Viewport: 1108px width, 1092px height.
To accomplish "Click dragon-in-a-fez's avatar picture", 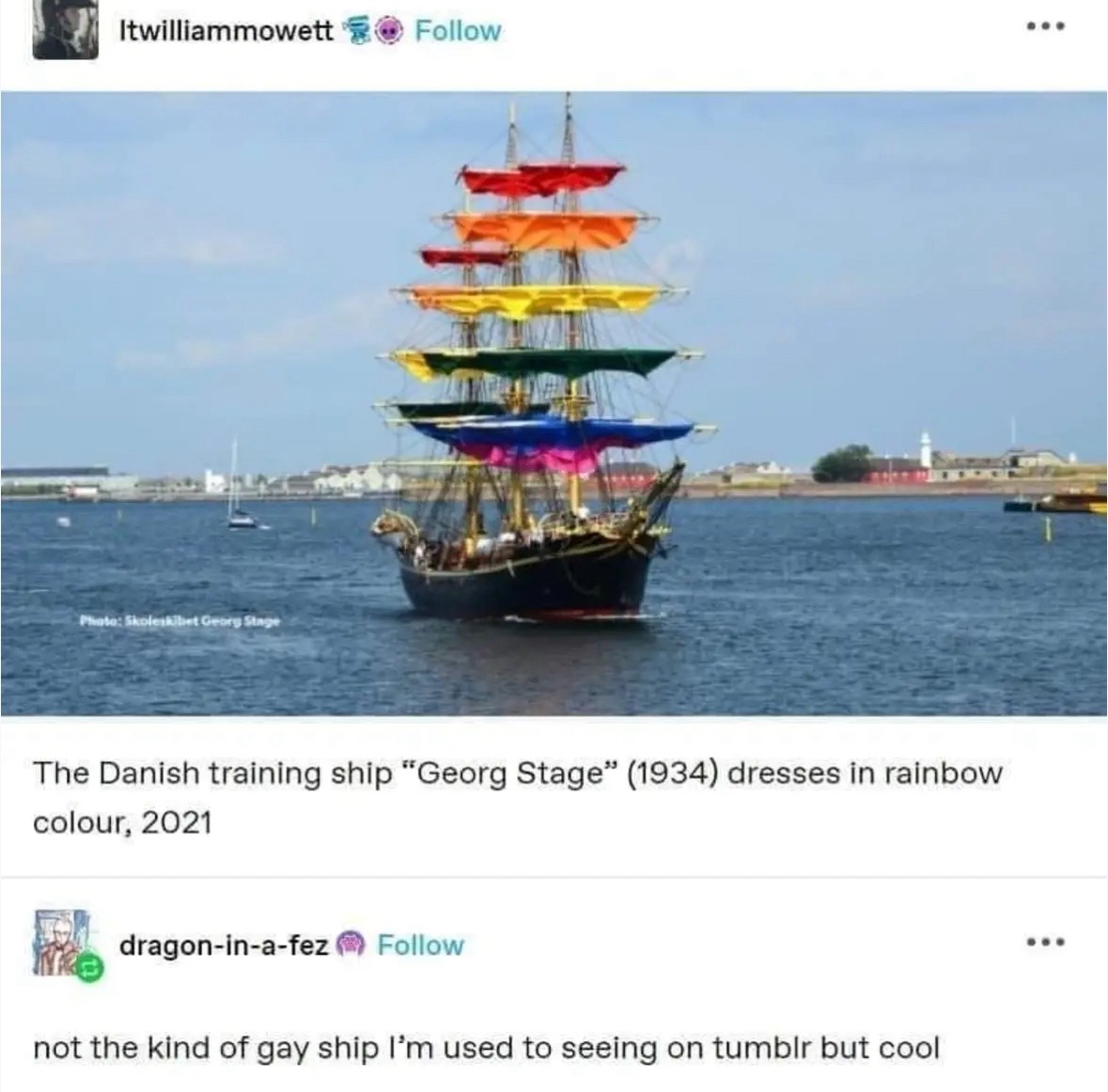I will pyautogui.click(x=62, y=943).
